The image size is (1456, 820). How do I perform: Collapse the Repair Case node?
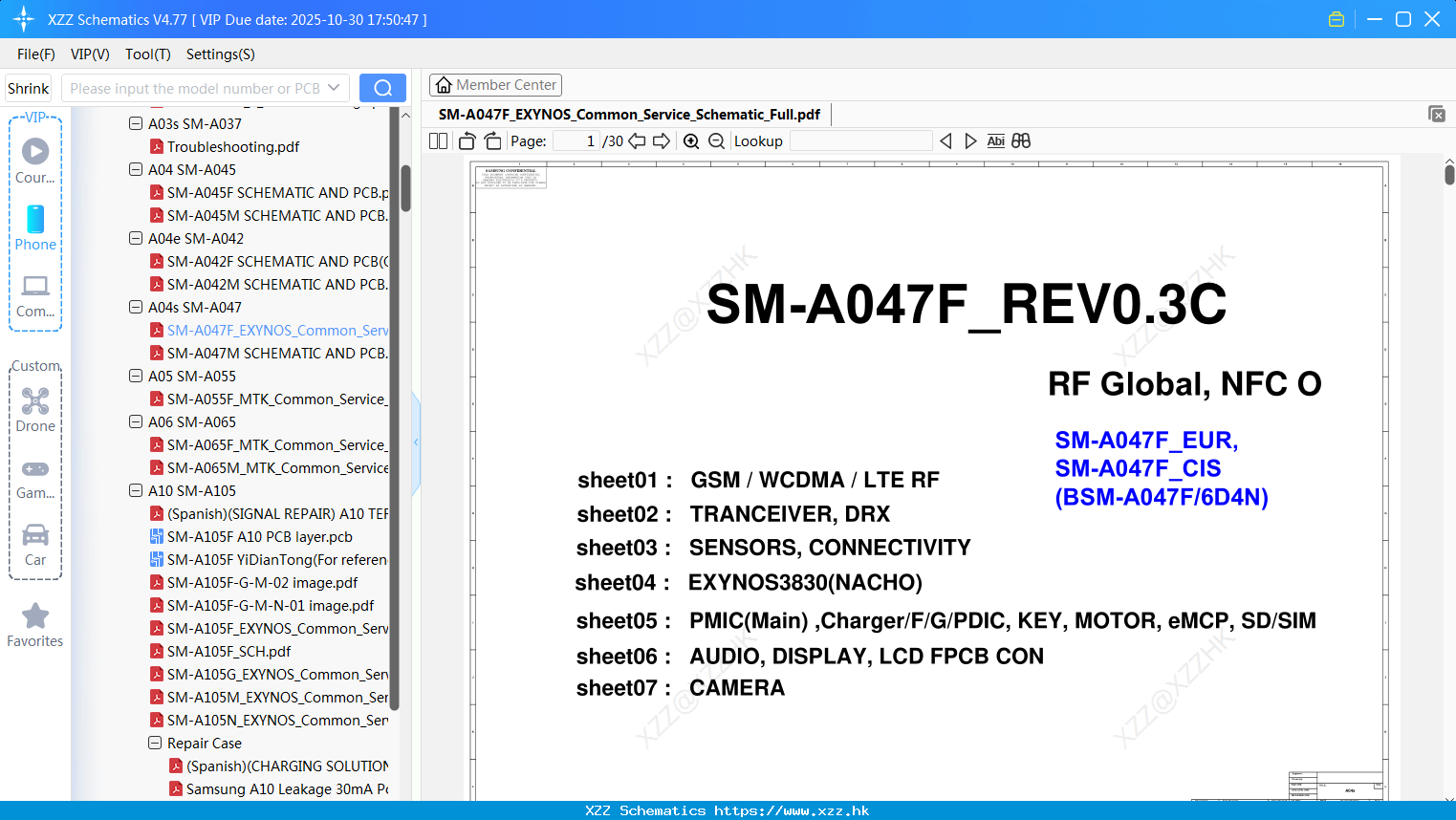[155, 743]
